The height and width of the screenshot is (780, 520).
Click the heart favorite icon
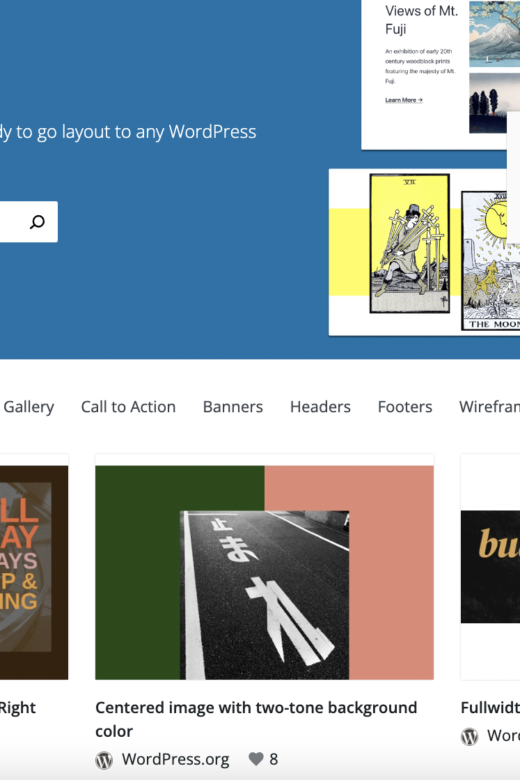point(256,759)
